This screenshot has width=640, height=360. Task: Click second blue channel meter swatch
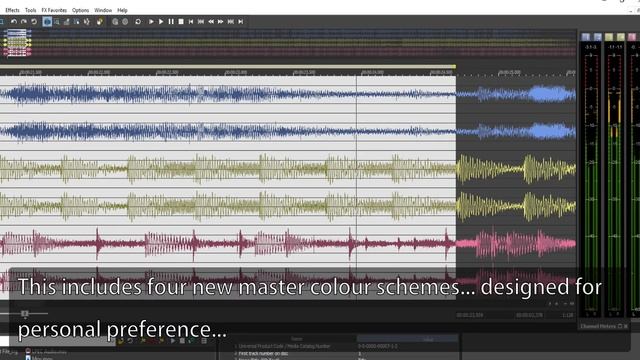click(x=598, y=37)
